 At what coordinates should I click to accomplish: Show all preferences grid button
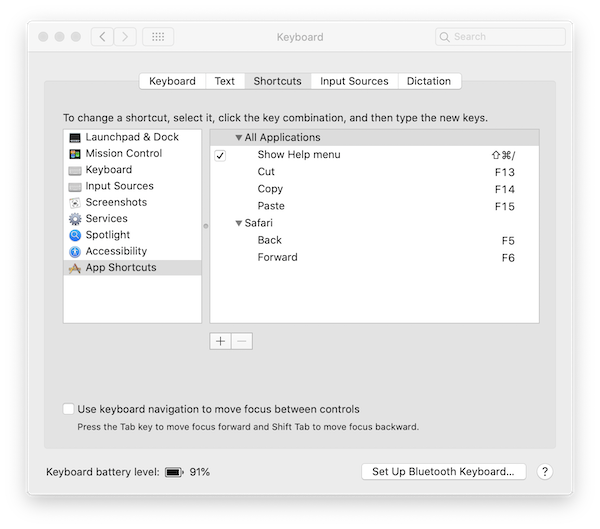(158, 37)
